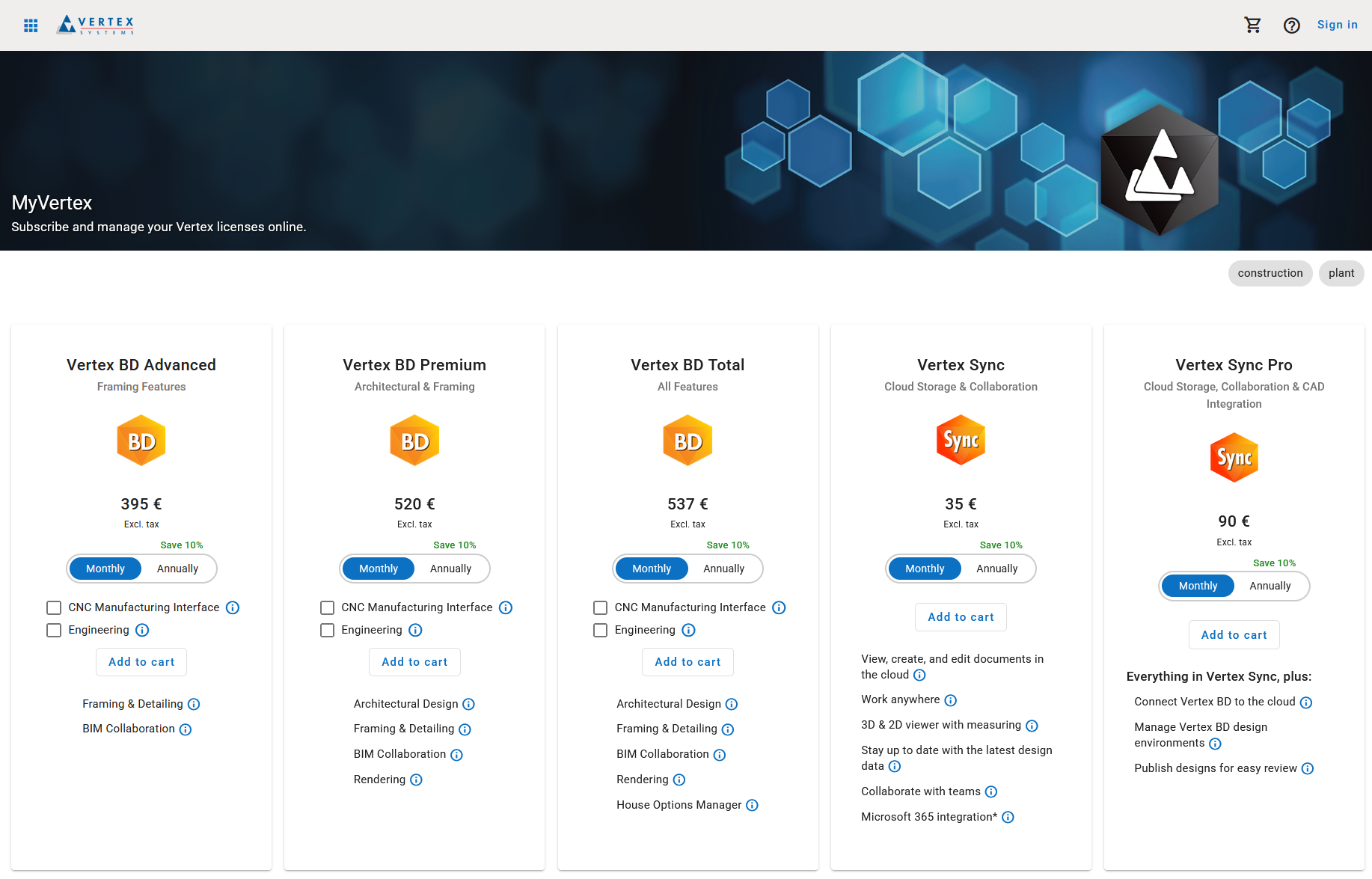Viewport: 1372px width, 879px height.
Task: Select Annually billing for Vertex BD Advanced
Action: (178, 569)
